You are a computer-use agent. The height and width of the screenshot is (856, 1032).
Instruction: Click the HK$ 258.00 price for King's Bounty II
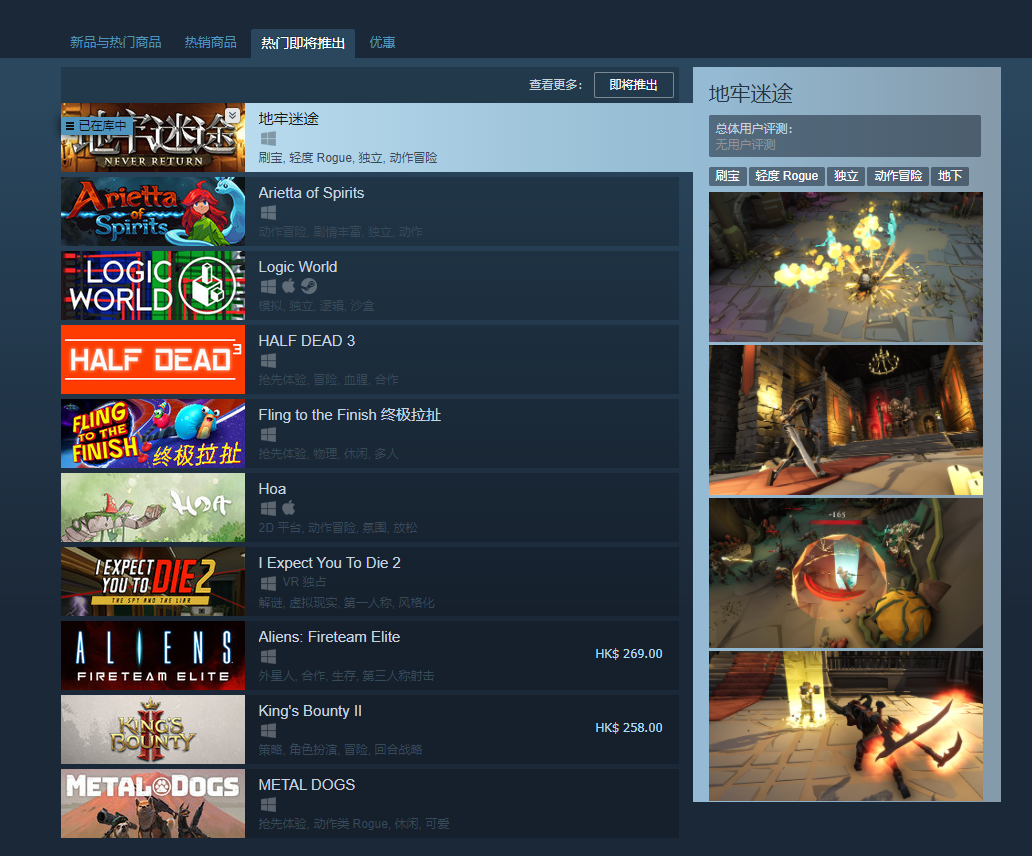[629, 728]
